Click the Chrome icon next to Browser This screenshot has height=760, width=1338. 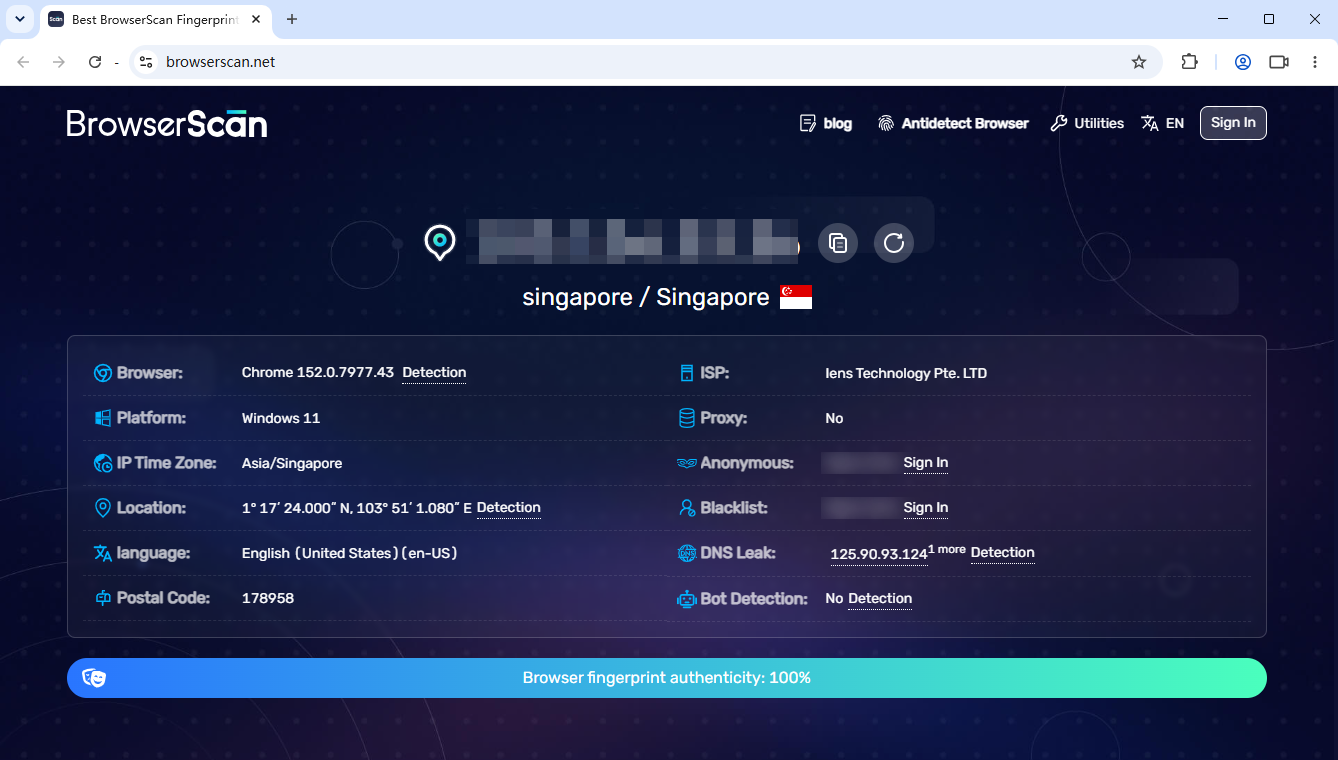pos(102,373)
